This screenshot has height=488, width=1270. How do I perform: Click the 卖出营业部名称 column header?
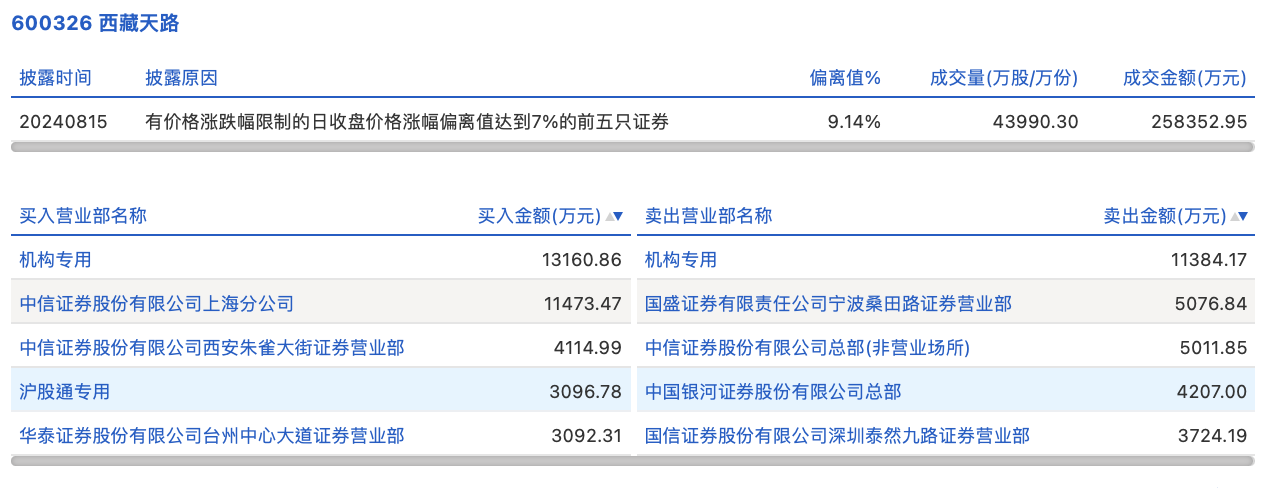point(708,216)
